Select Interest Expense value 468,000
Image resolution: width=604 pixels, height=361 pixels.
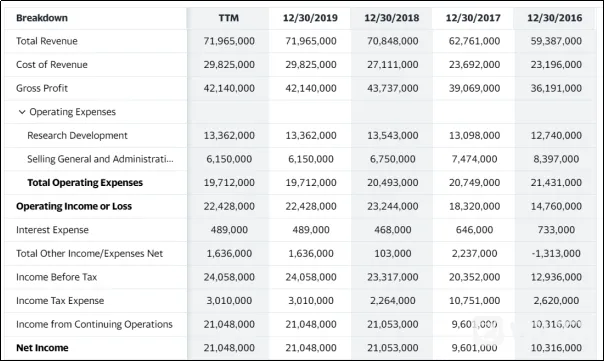(x=393, y=230)
